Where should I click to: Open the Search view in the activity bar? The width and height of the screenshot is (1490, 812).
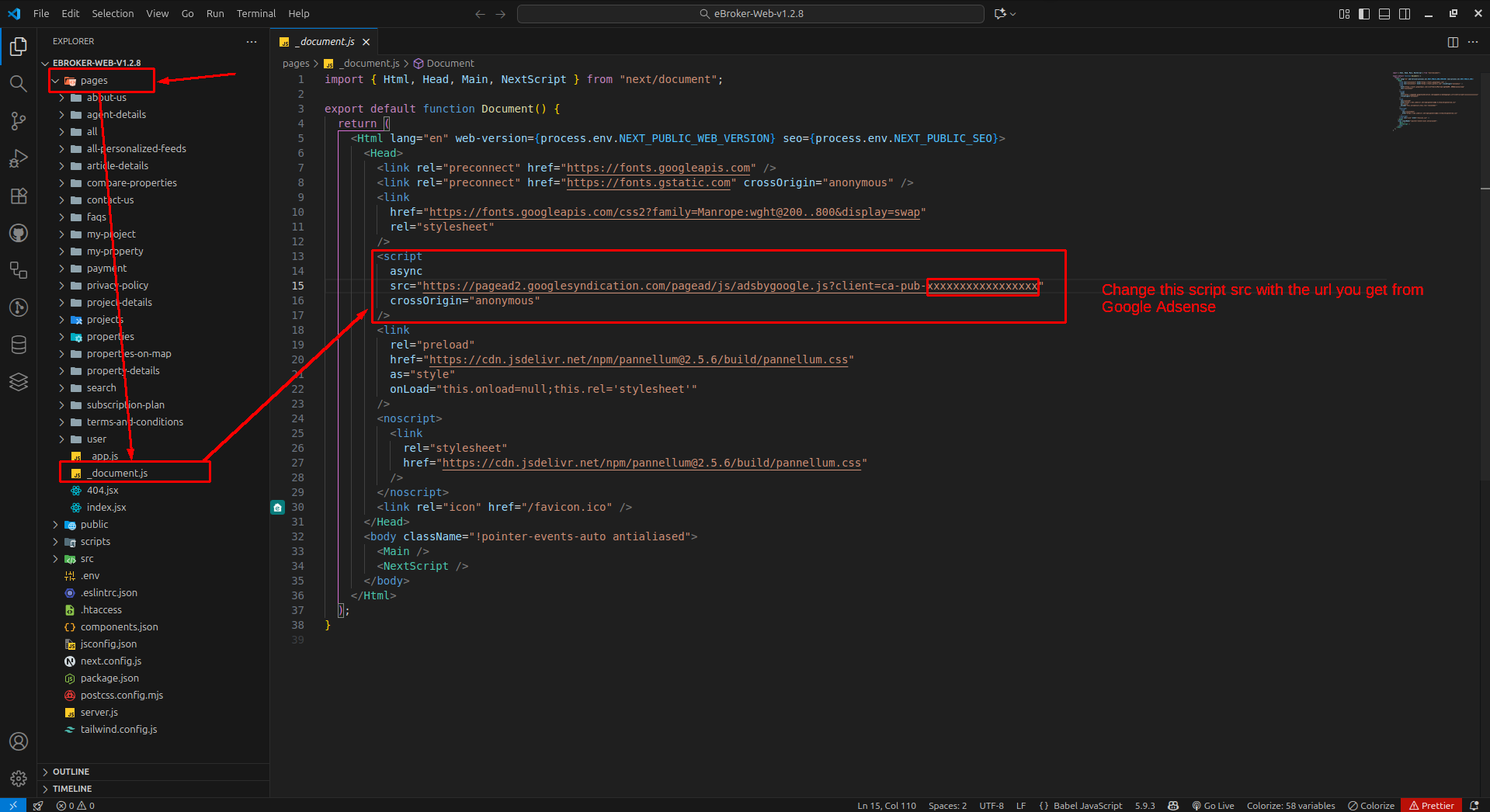(x=18, y=84)
